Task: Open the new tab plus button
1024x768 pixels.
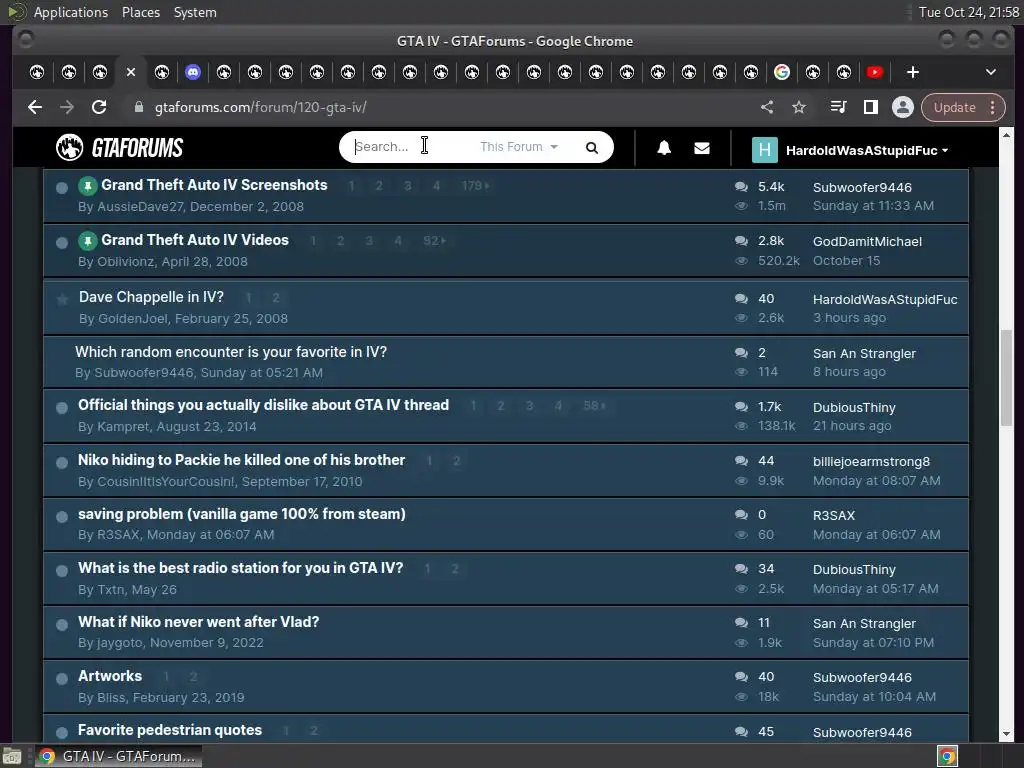Action: 913,72
